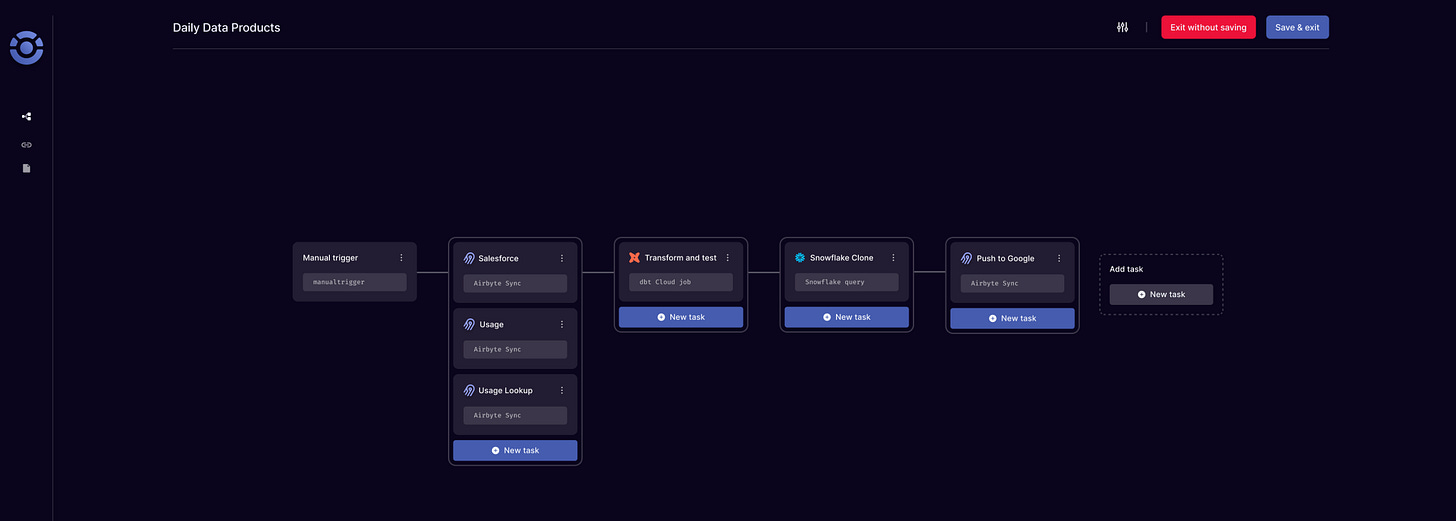Select Airbyte Sync tag under Push to Google

tap(1011, 283)
